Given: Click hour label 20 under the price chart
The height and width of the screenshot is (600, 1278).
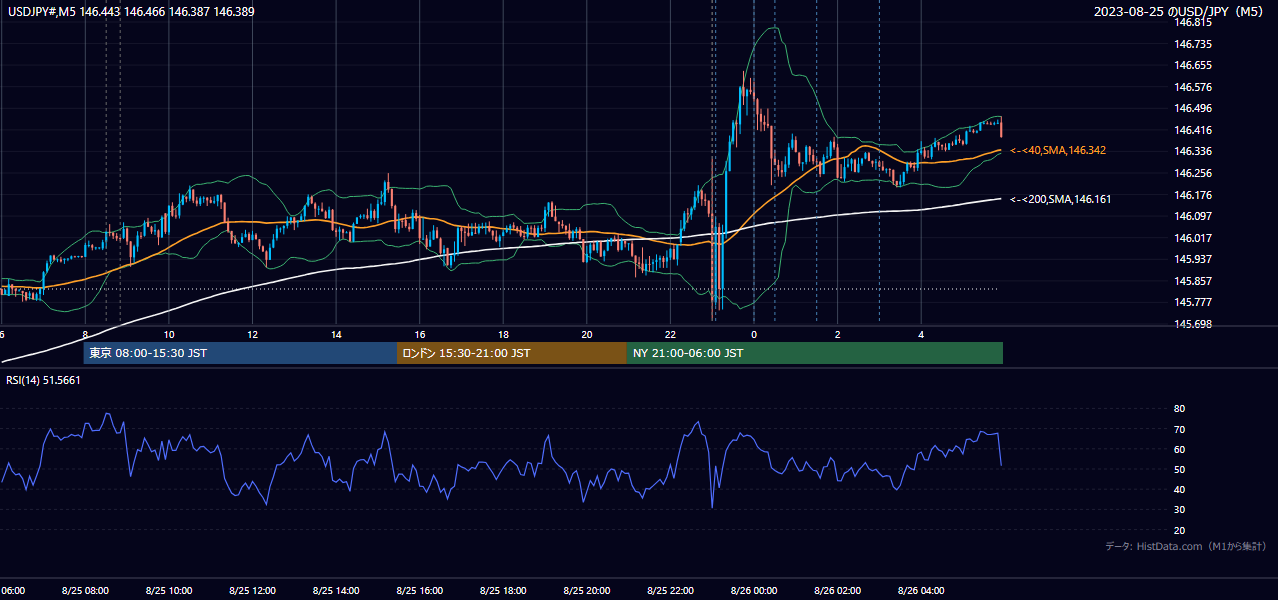Looking at the screenshot, I should pyautogui.click(x=587, y=334).
